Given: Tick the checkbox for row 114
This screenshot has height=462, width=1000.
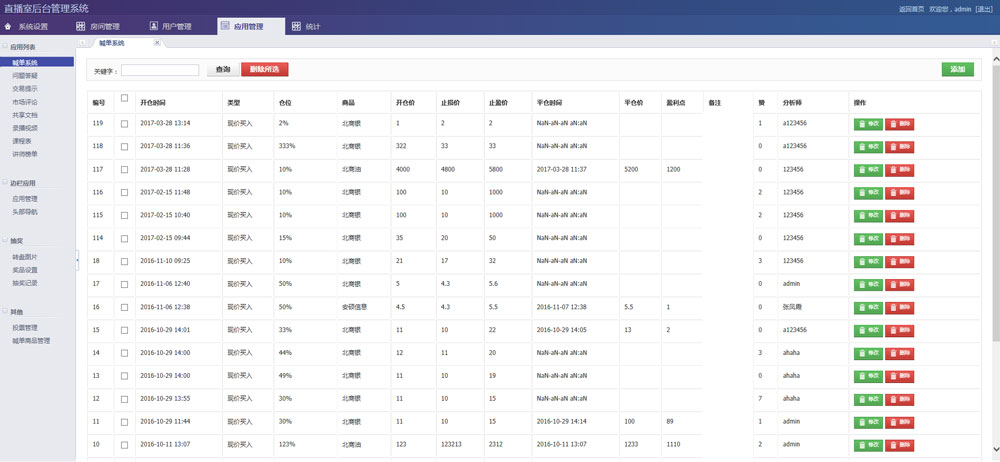Looking at the screenshot, I should [124, 238].
